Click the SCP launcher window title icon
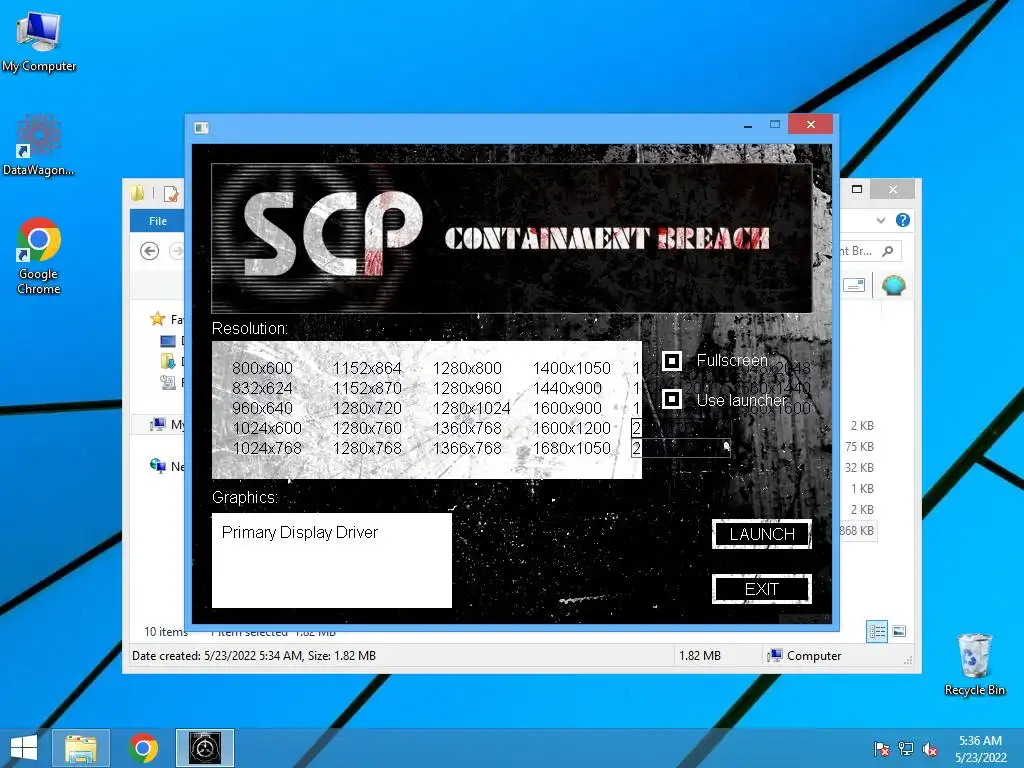Screen dimensions: 1024x768 tap(201, 127)
